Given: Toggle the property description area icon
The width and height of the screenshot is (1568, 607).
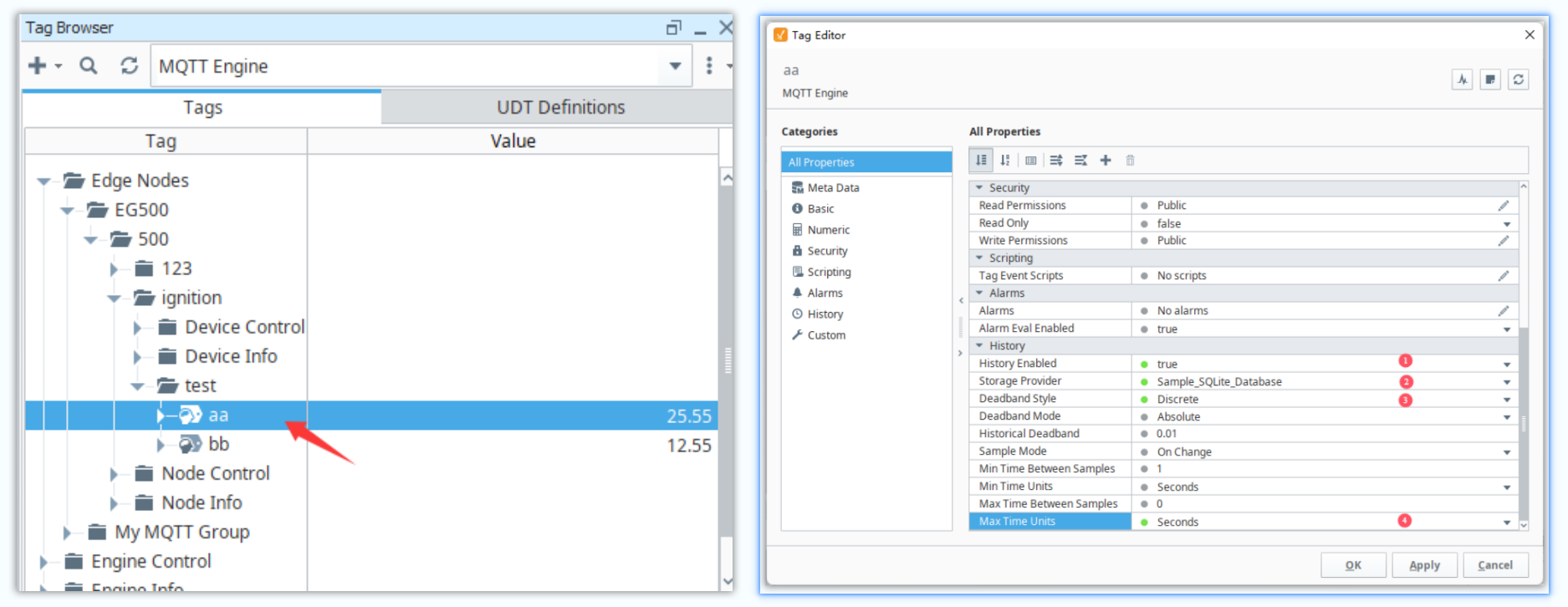Looking at the screenshot, I should coord(1031,161).
